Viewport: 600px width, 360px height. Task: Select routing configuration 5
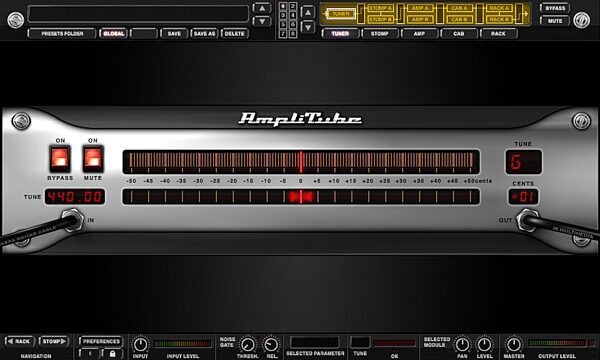click(283, 24)
